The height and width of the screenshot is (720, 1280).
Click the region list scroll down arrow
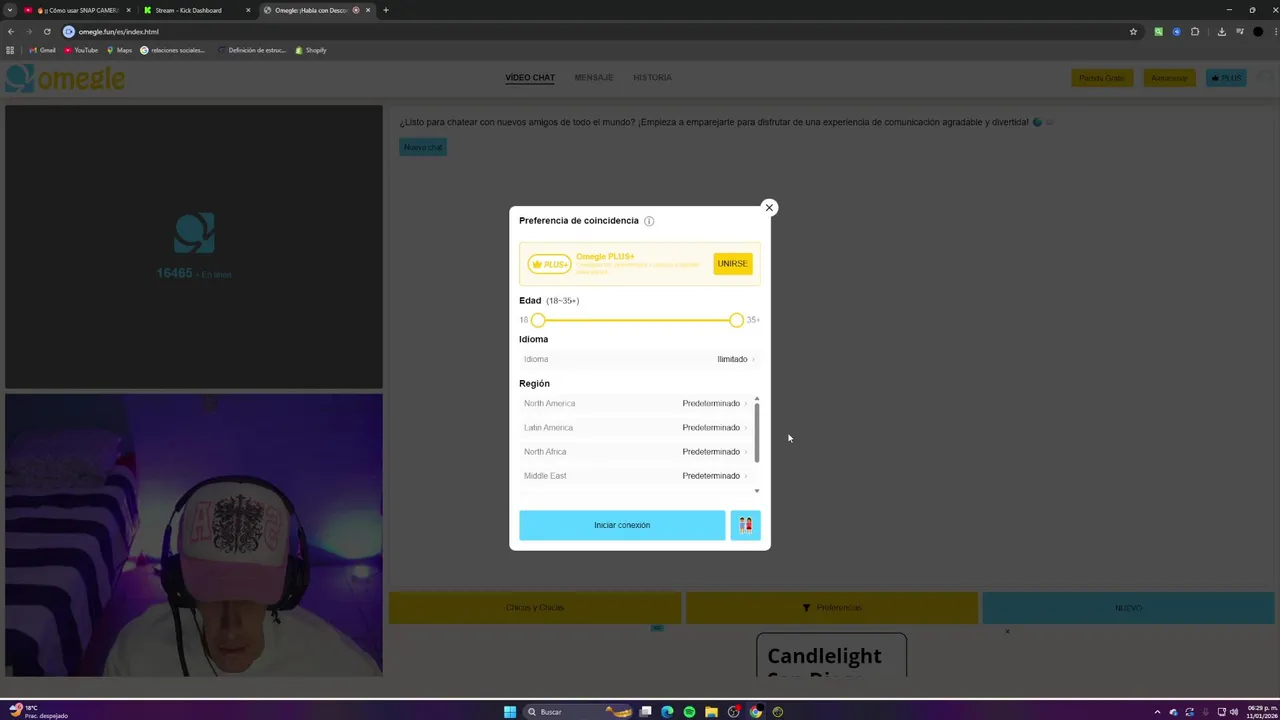[757, 491]
